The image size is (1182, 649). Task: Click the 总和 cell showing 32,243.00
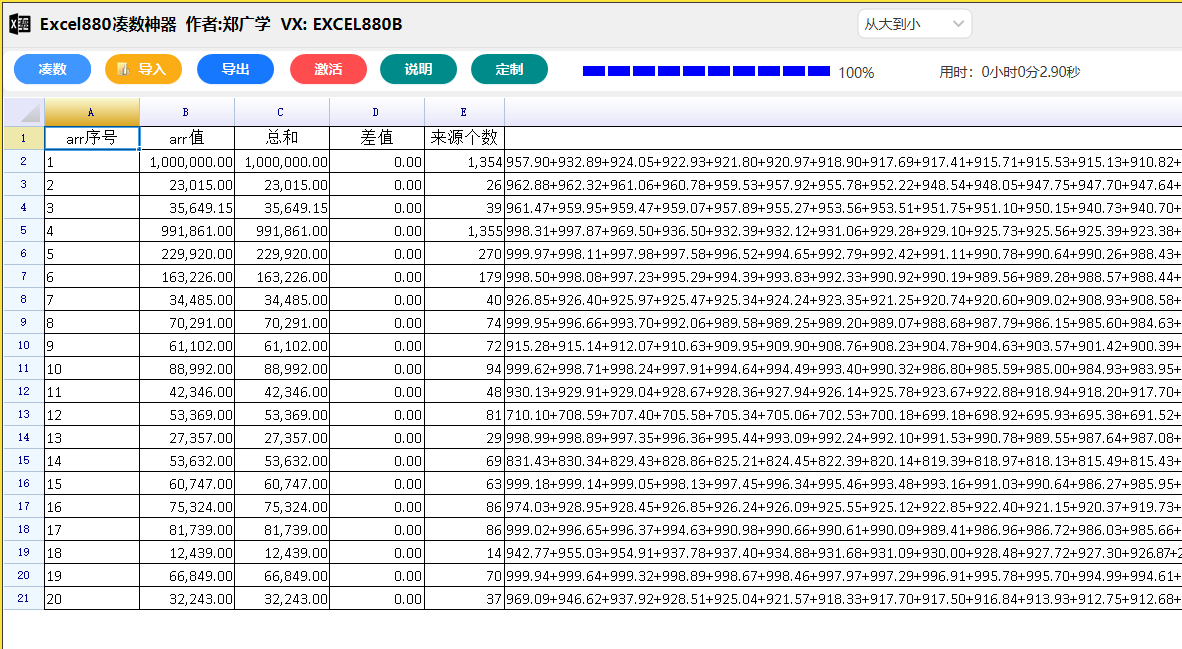282,599
